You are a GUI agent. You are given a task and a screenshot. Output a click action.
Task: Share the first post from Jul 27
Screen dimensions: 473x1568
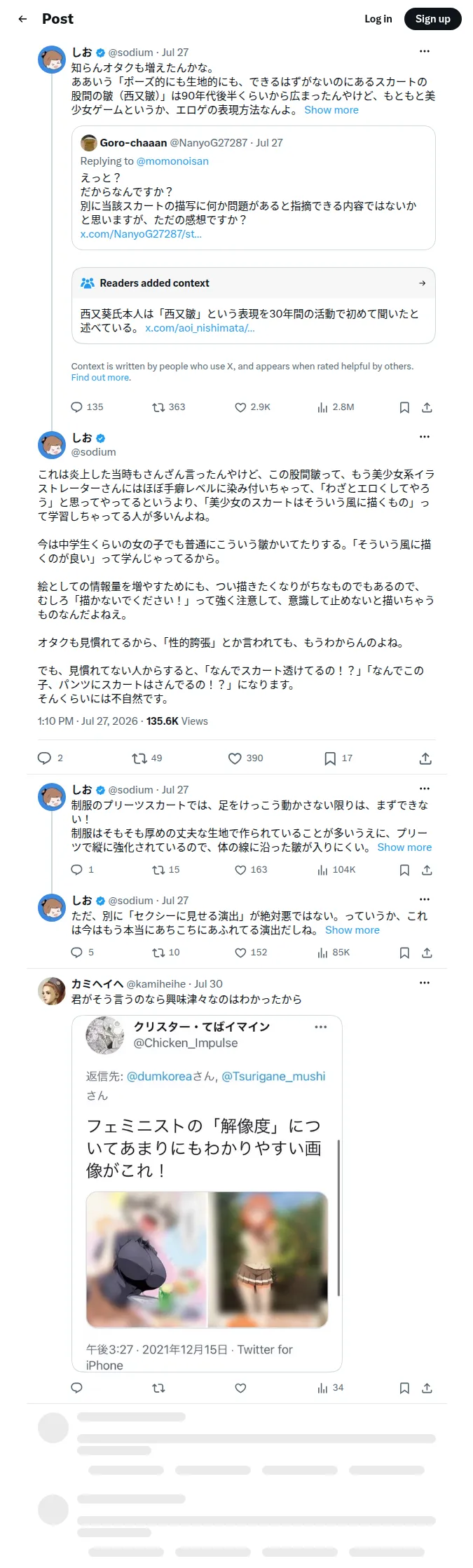[x=427, y=407]
